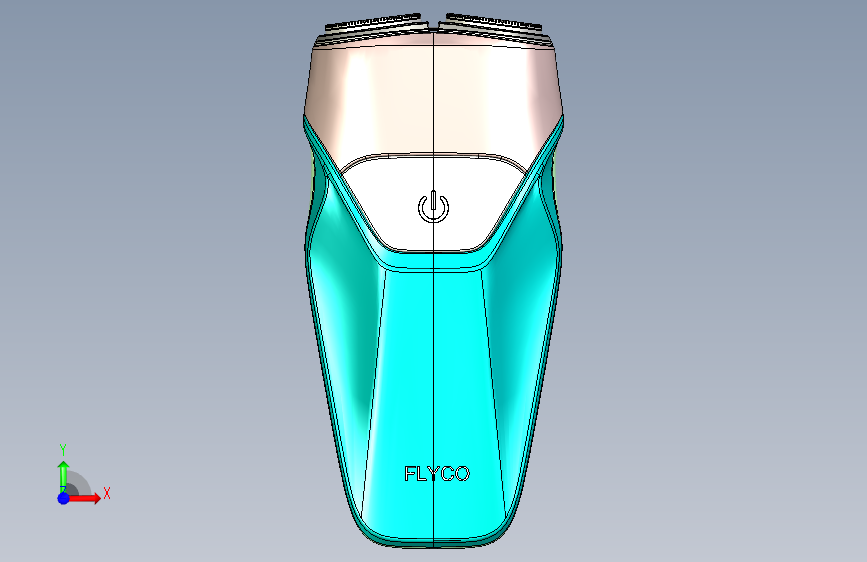Select the power symbol on the shaver
Viewport: 867px width, 562px height.
pyautogui.click(x=434, y=207)
